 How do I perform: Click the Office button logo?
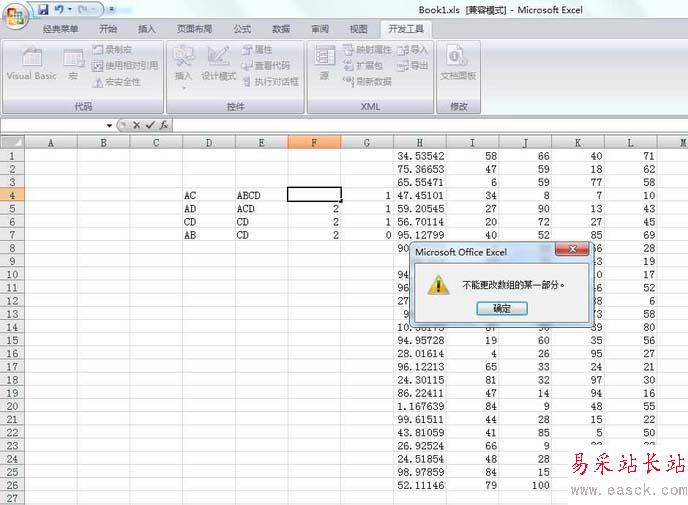(15, 16)
